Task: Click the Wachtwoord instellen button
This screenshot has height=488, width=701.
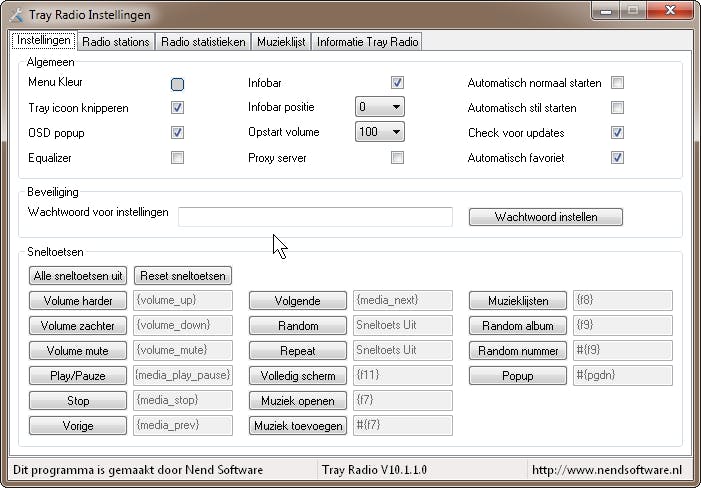Action: tap(546, 217)
